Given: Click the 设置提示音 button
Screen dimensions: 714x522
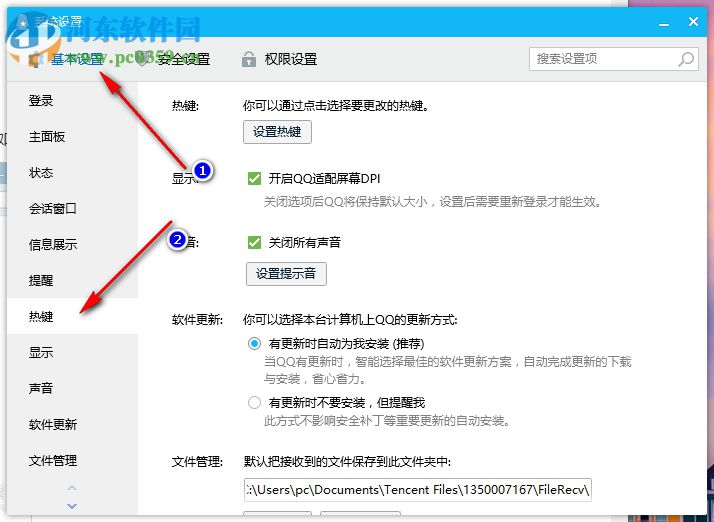Looking at the screenshot, I should click(286, 274).
